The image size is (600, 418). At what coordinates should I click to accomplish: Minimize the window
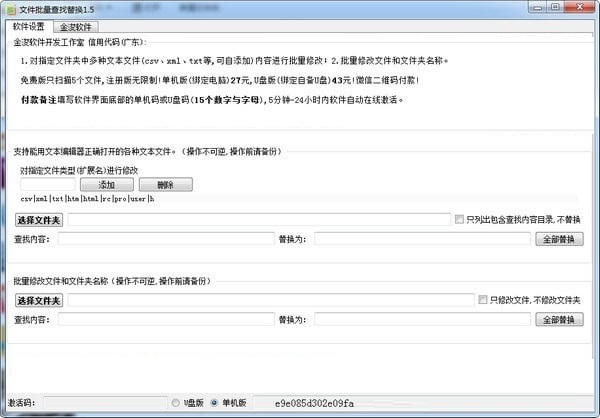[x=538, y=7]
